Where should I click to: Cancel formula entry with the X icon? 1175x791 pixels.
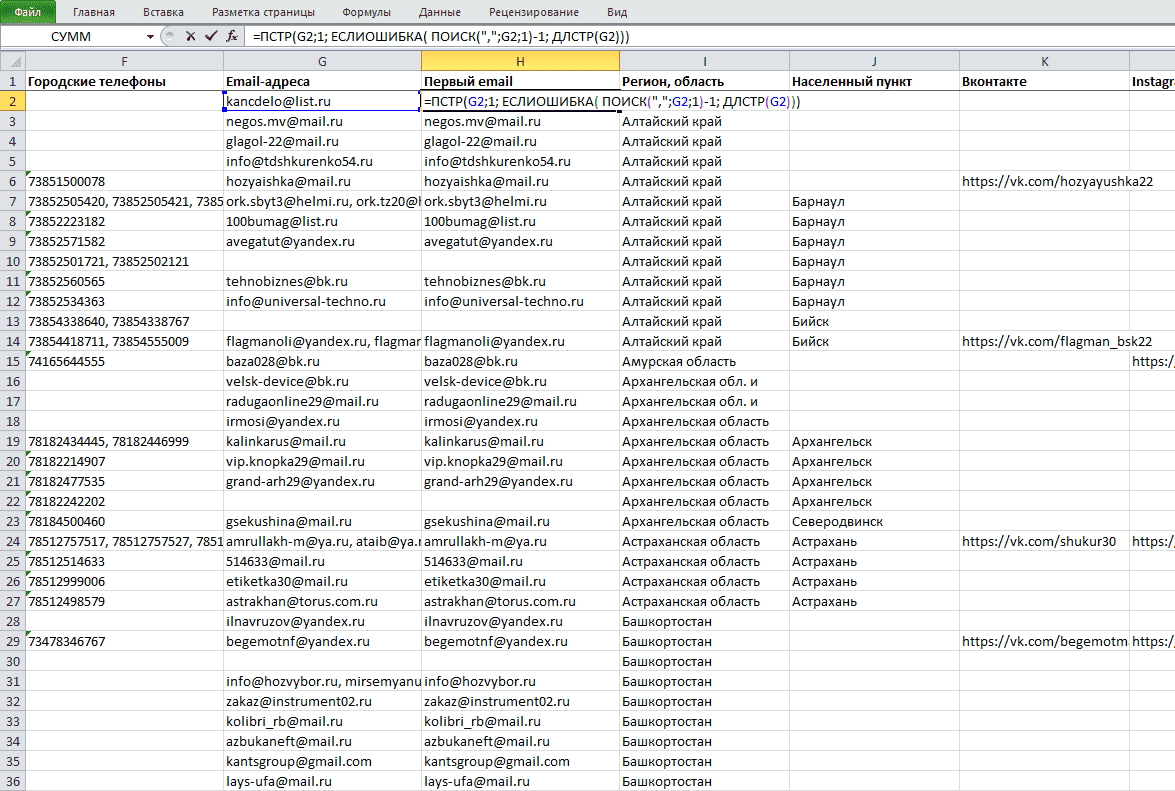(x=190, y=36)
